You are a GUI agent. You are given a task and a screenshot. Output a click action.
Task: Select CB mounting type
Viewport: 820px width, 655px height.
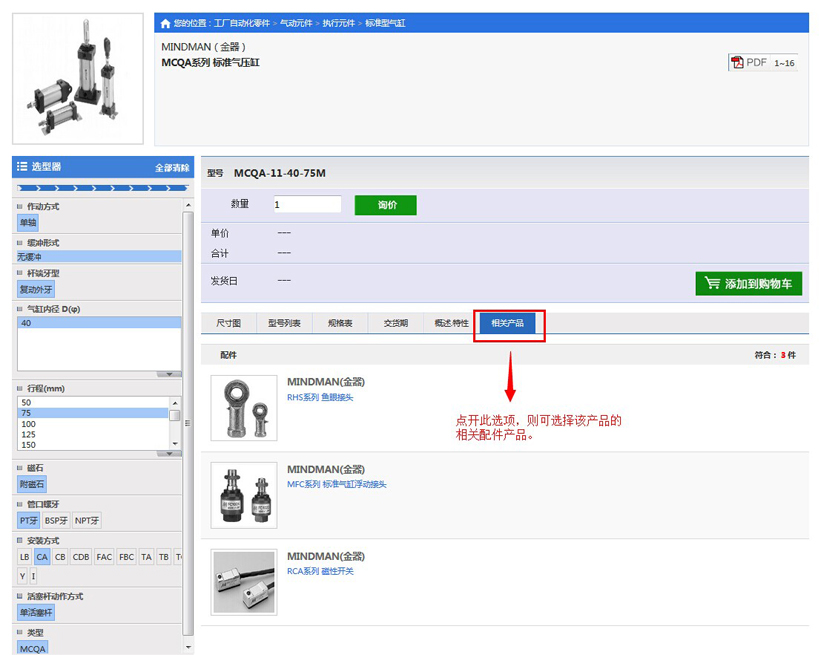pos(60,557)
